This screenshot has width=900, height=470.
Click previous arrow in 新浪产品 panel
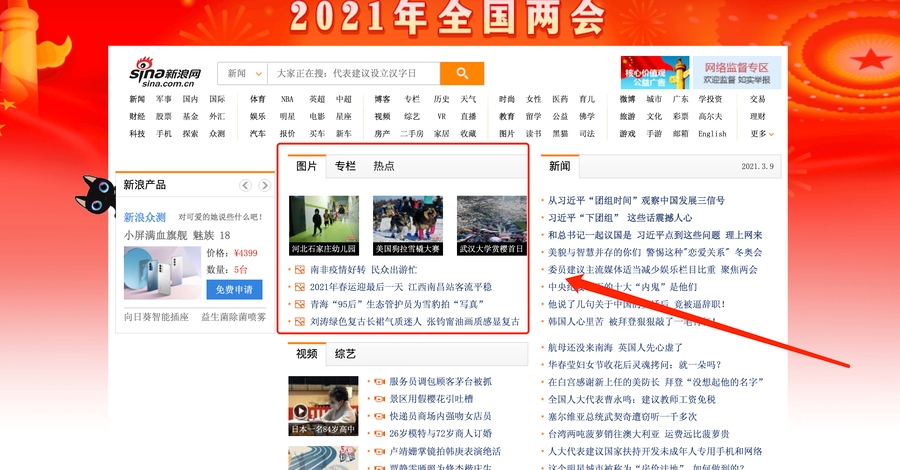click(x=245, y=186)
